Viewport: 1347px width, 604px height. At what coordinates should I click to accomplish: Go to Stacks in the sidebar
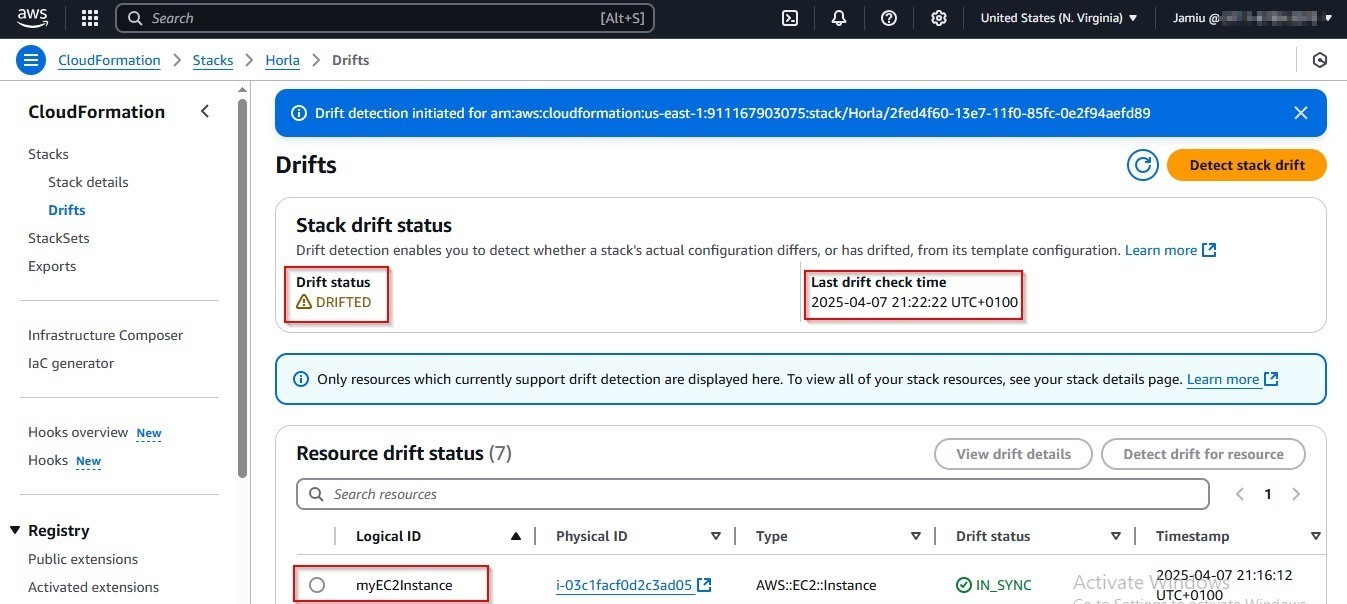48,154
